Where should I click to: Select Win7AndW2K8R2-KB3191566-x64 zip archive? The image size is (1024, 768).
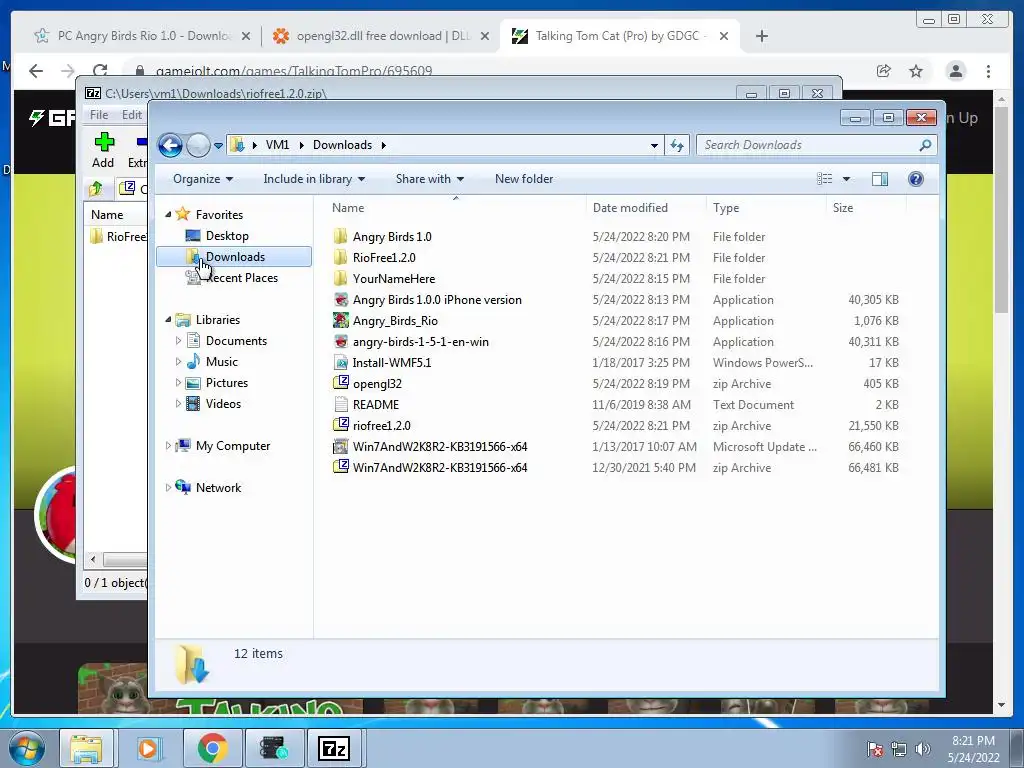(x=440, y=468)
